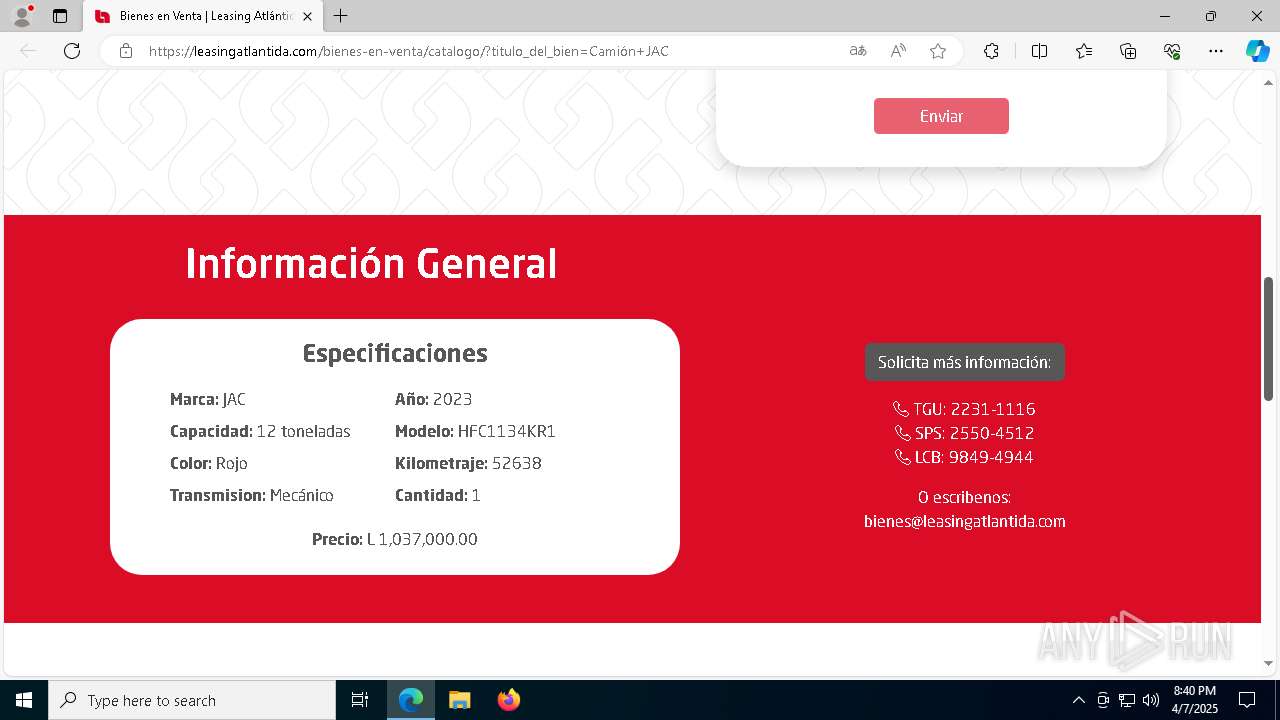
Task: Open Collections icon
Action: [x=1128, y=51]
